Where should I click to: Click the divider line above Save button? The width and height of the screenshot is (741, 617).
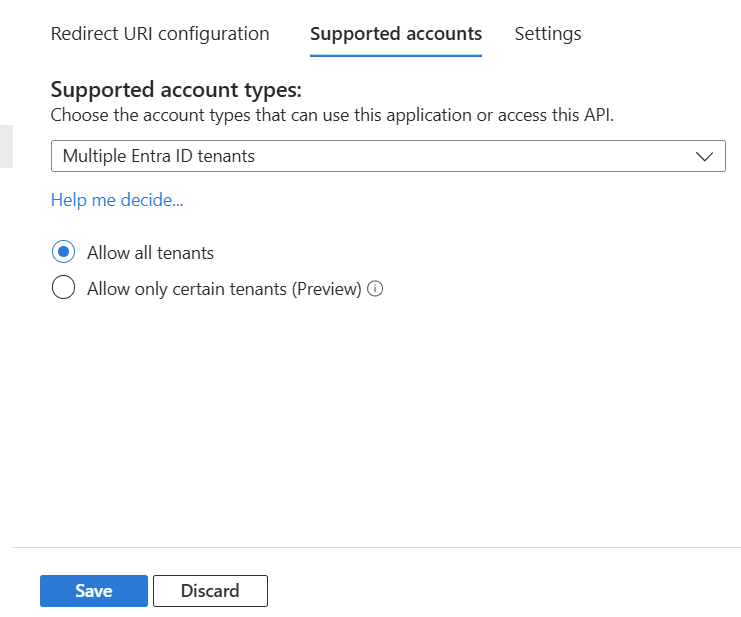(376, 547)
